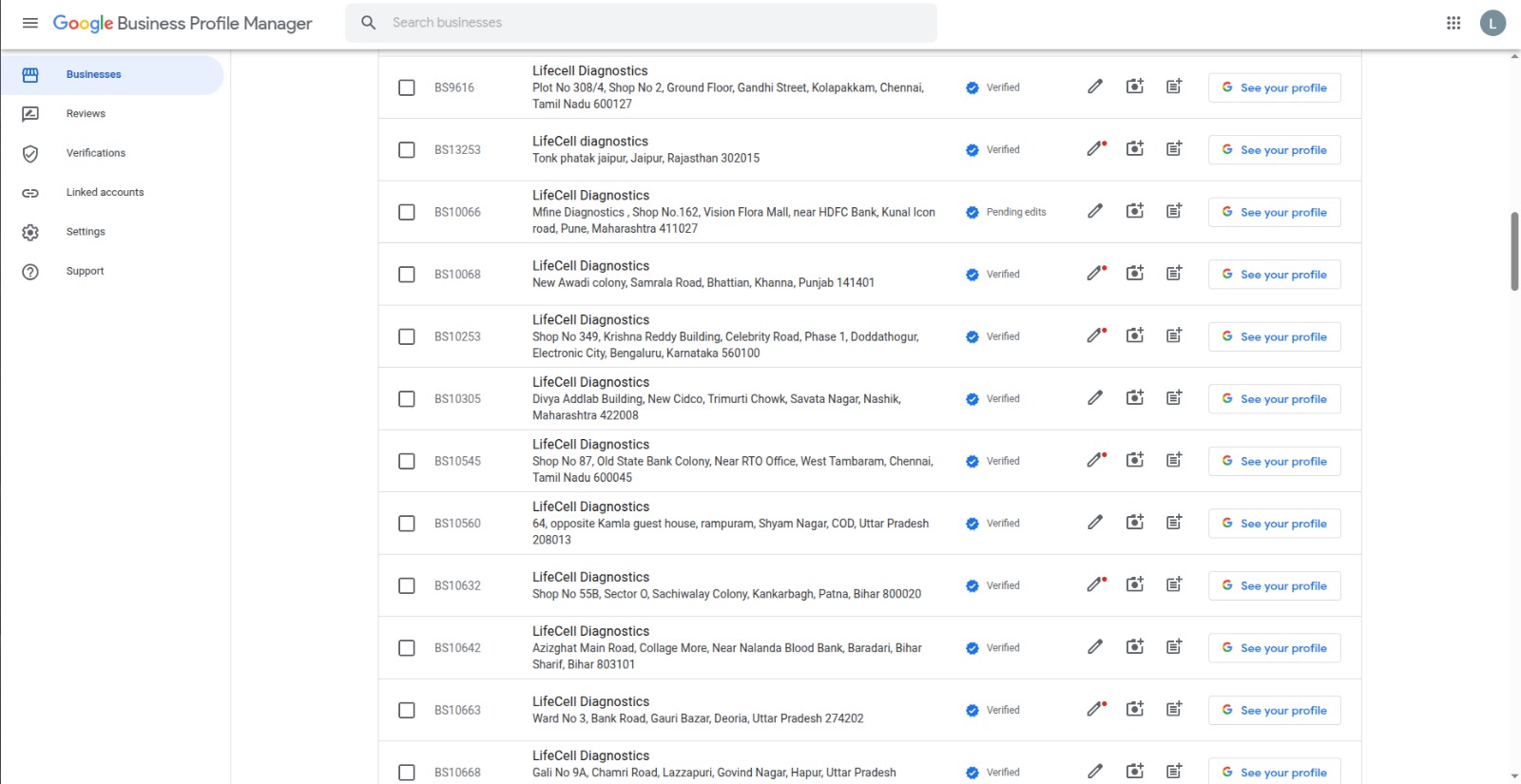1521x784 pixels.
Task: Go to Verifications in the sidebar
Action: (x=95, y=153)
